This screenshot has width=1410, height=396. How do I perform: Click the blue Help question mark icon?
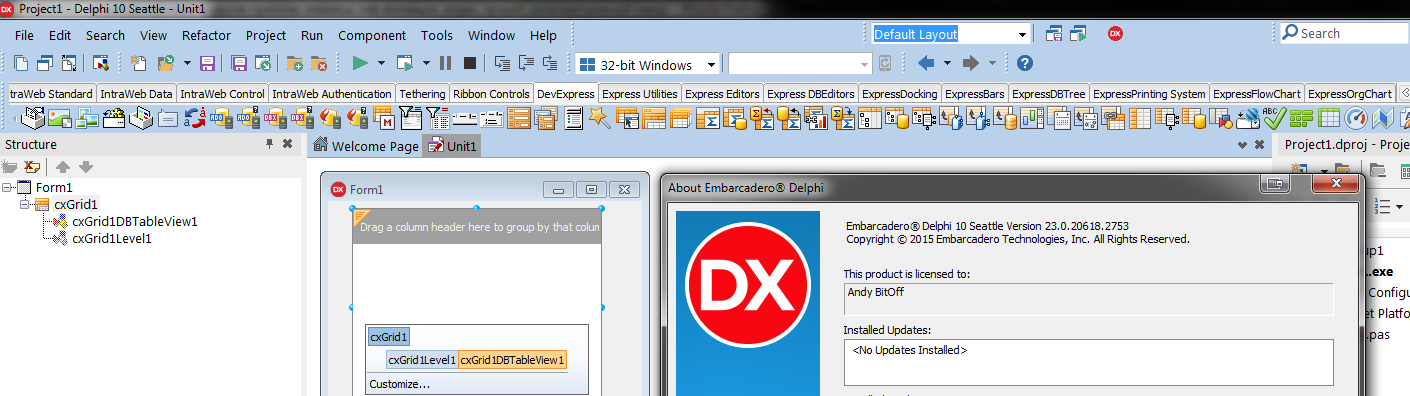coord(1025,63)
